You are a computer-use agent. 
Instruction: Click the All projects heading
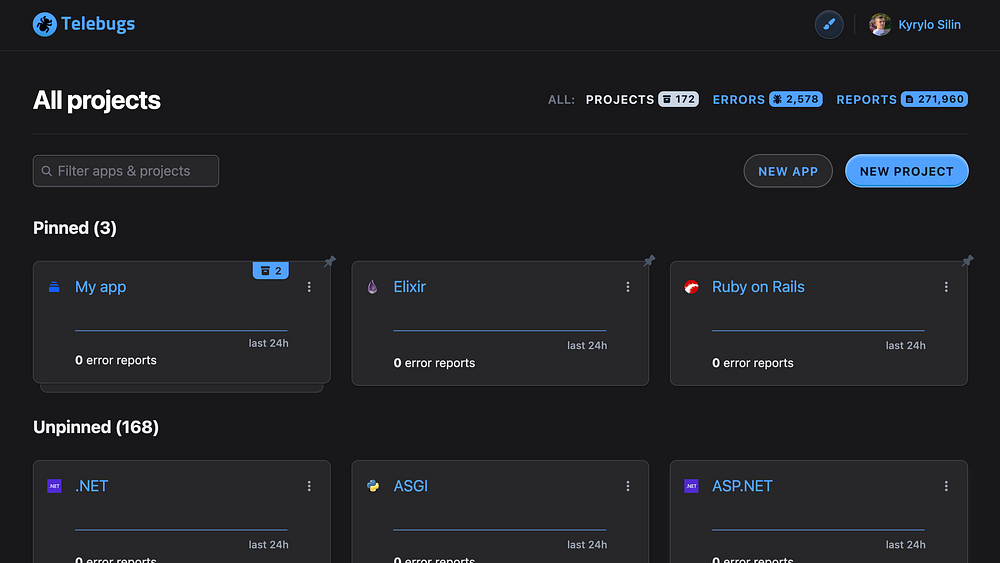[x=97, y=100]
